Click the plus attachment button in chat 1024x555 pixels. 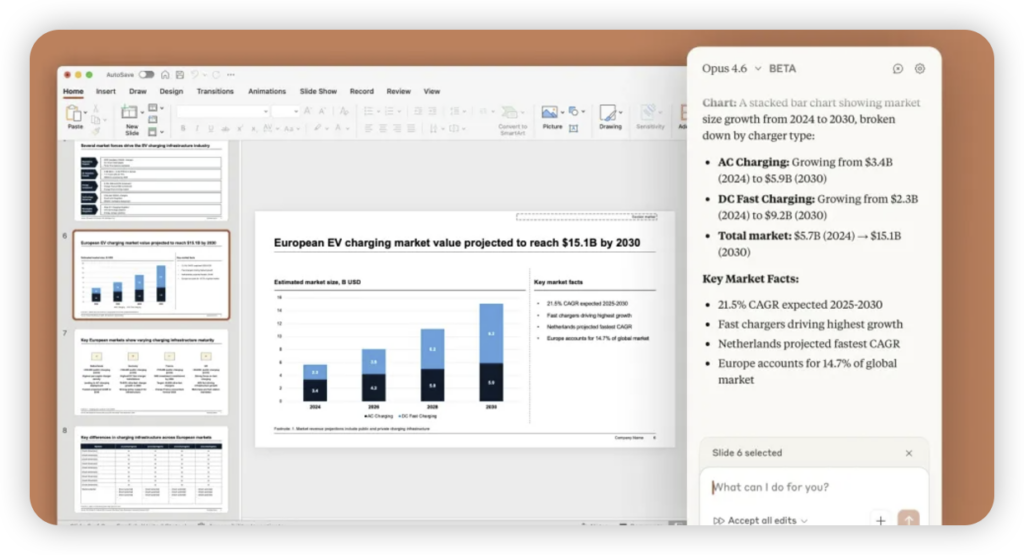click(x=880, y=520)
